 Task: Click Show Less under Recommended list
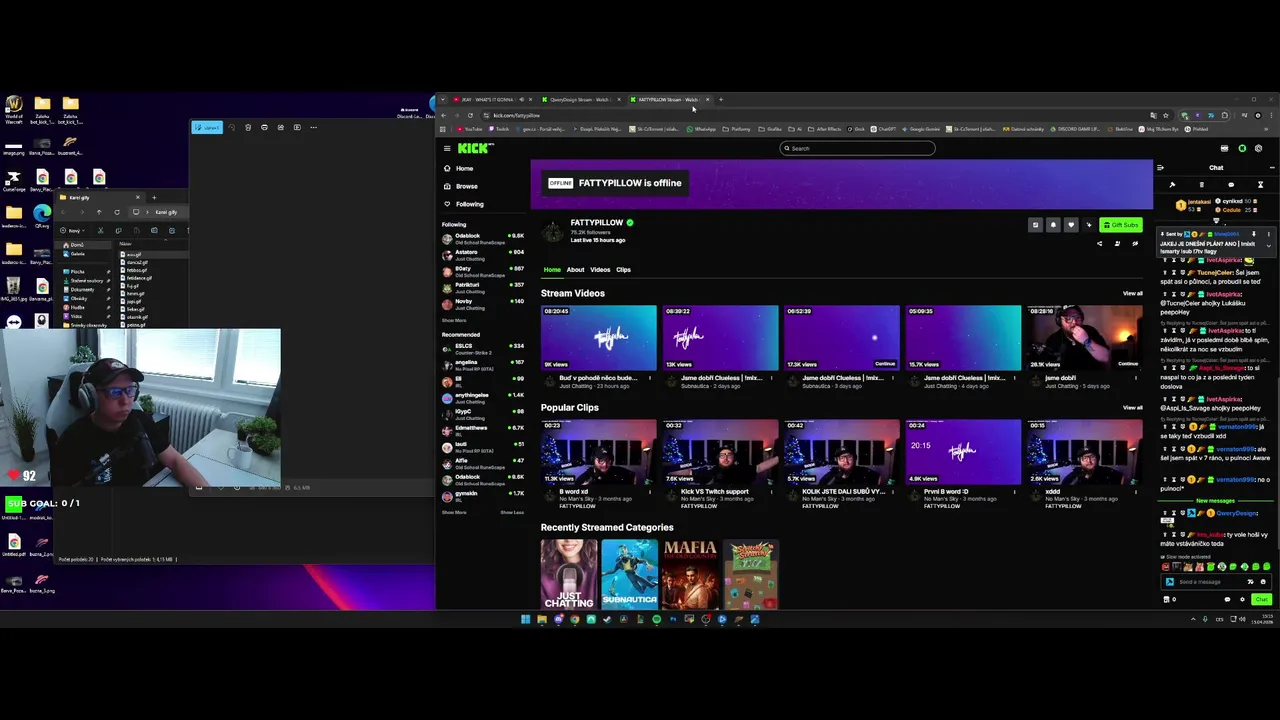pos(512,512)
